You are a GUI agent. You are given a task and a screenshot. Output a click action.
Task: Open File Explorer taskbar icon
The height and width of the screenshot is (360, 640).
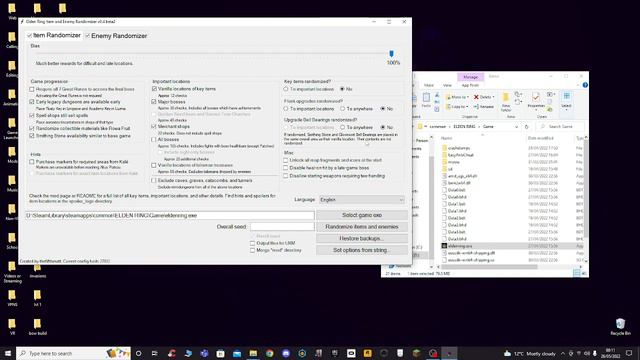click(253, 353)
